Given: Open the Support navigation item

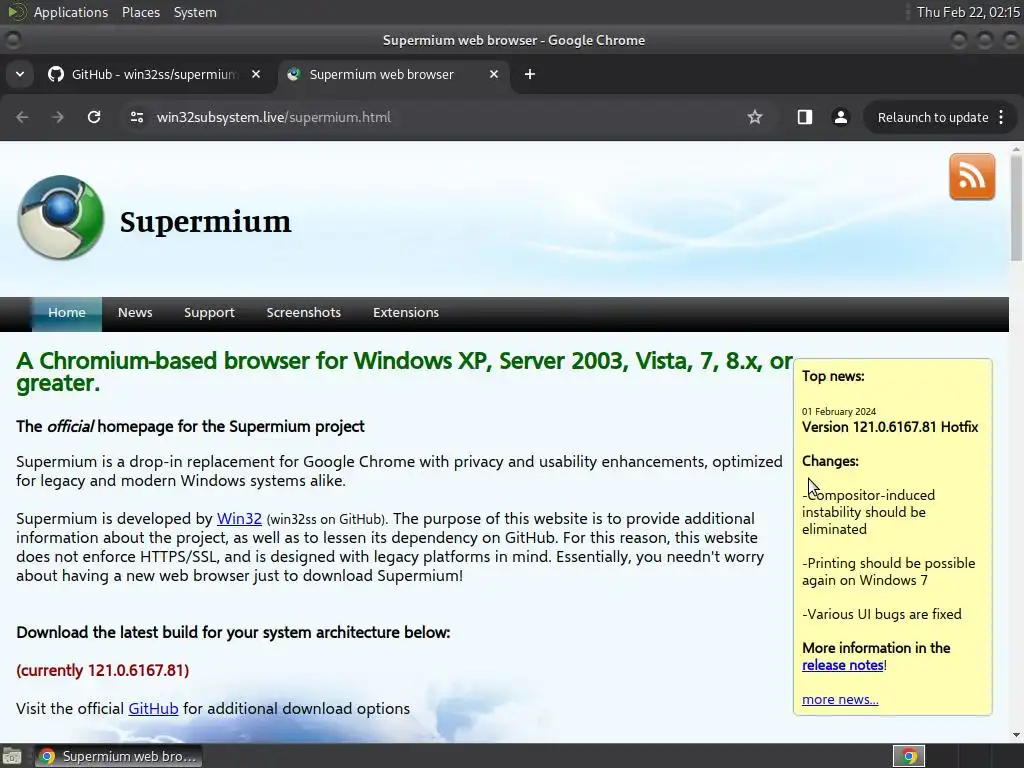Looking at the screenshot, I should point(209,312).
